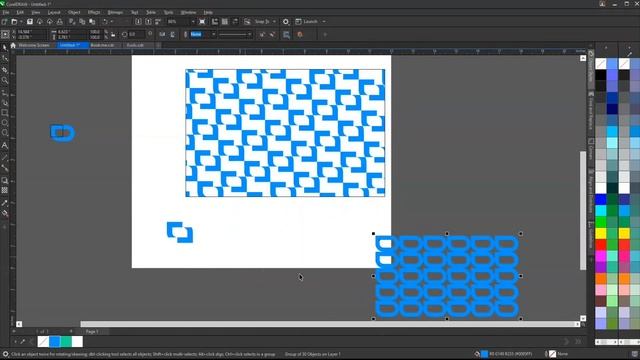Viewport: 640px width, 360px height.
Task: Select the Transparency checkerboard tool
Action: point(4,190)
